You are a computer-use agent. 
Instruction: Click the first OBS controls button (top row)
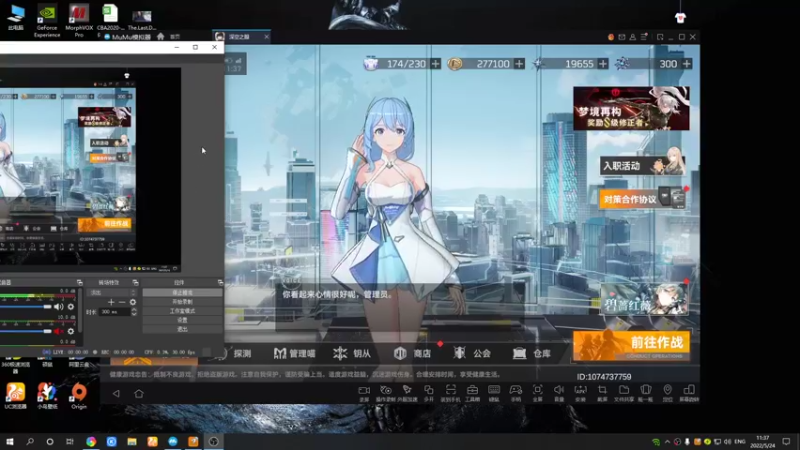pos(182,293)
